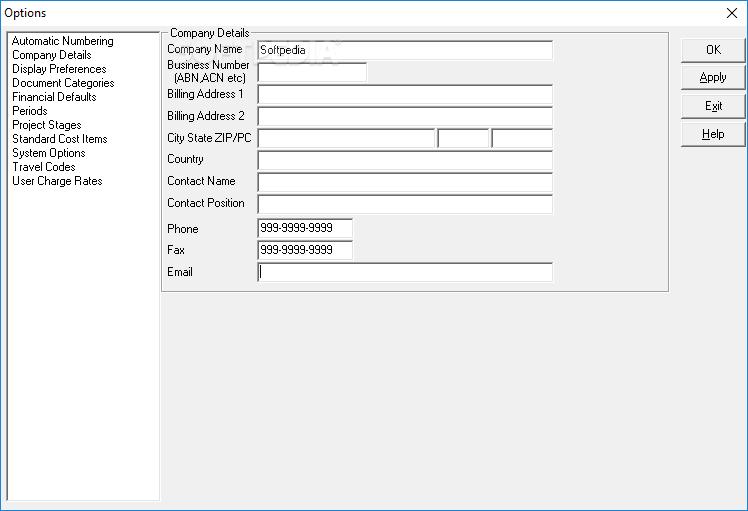
Task: Click the State input field
Action: [463, 138]
